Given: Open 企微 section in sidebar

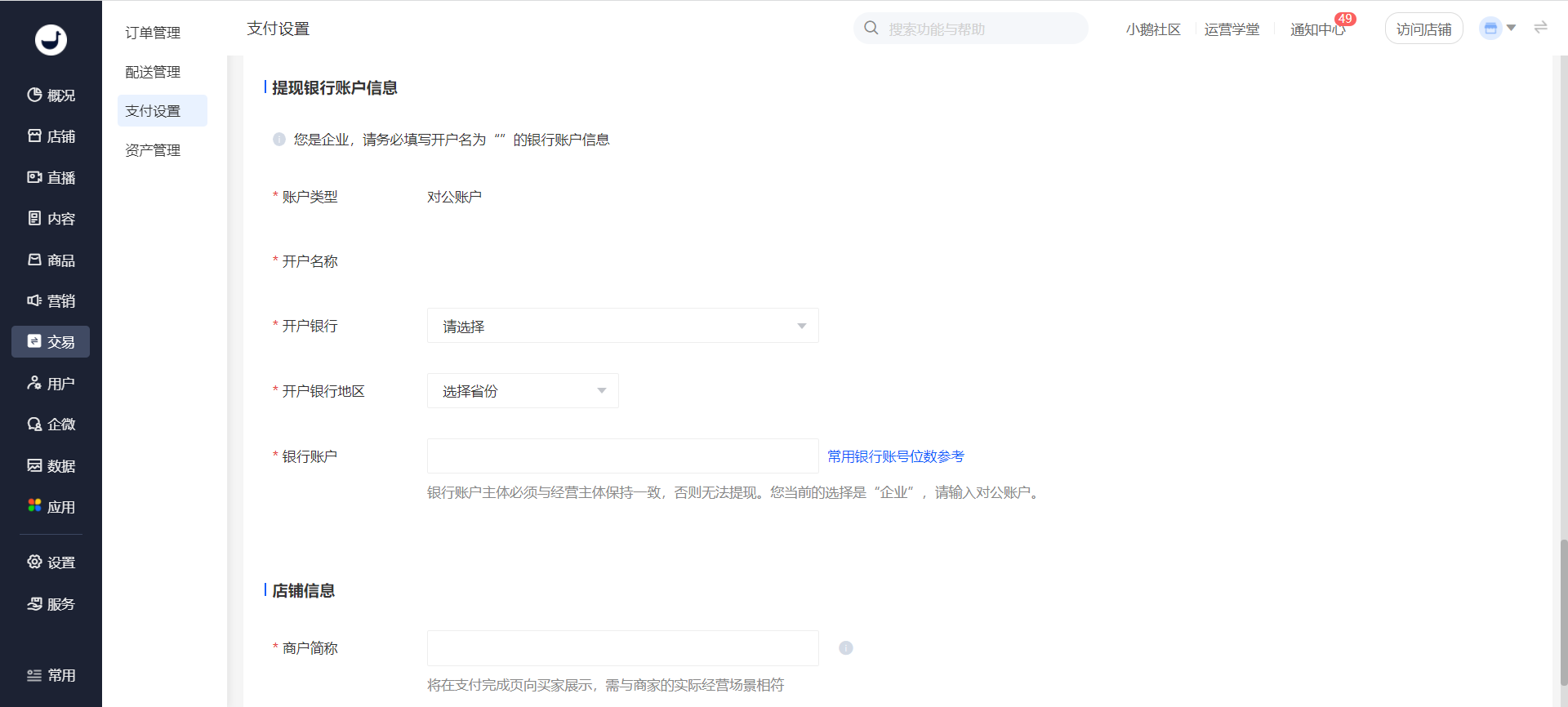Looking at the screenshot, I should (x=51, y=425).
